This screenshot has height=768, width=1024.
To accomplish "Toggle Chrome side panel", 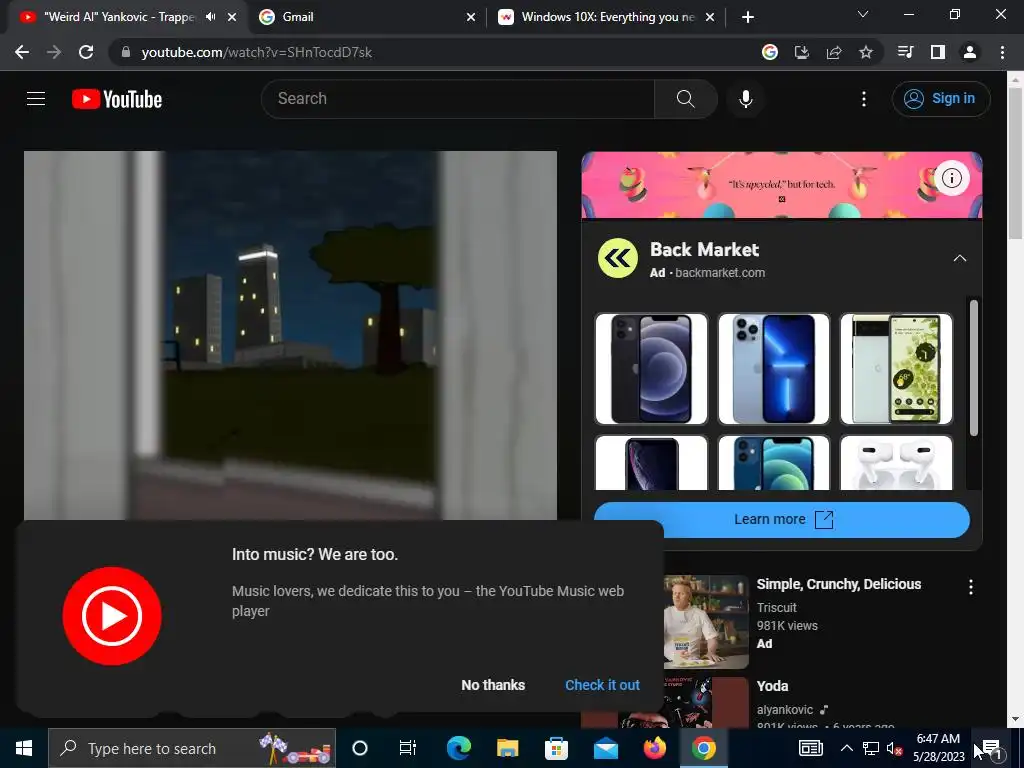I will point(938,52).
